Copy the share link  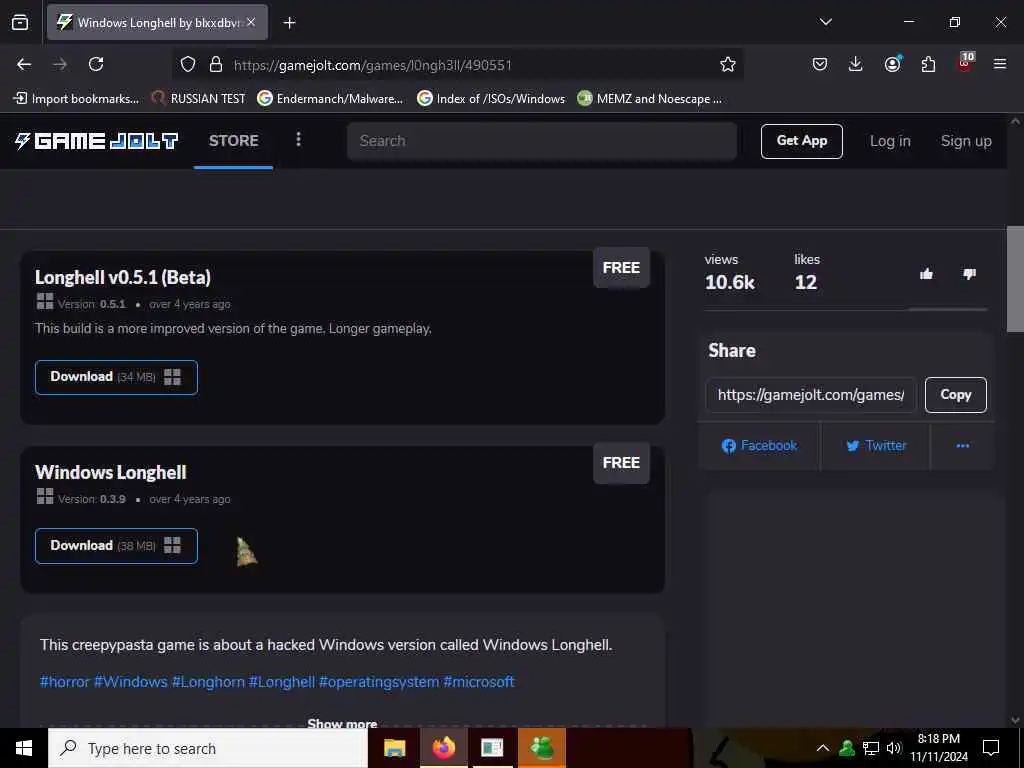955,395
